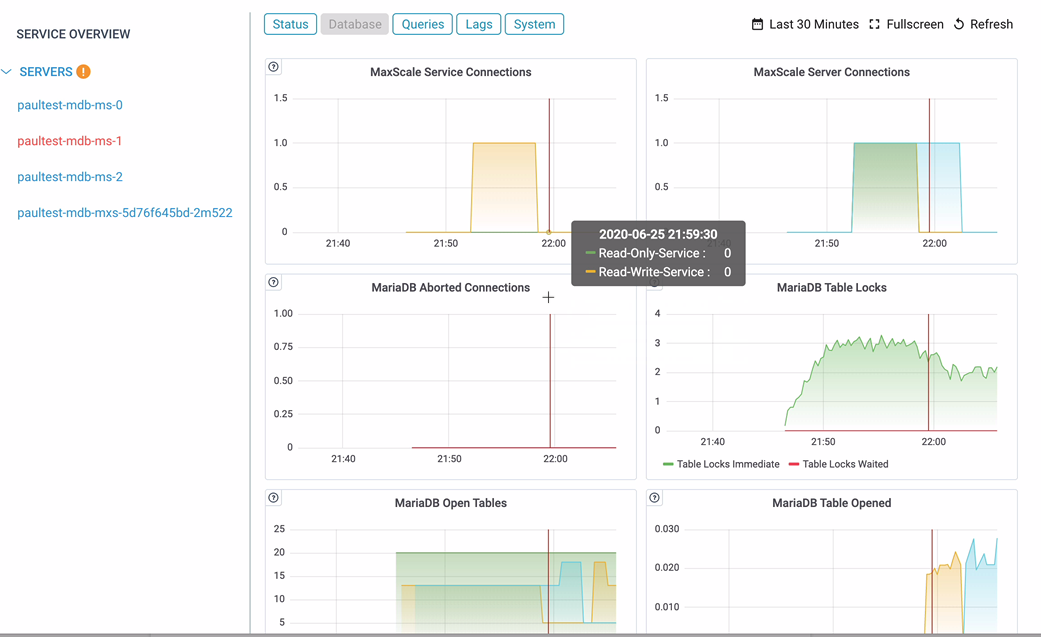Open the Last 30 Minutes time range selector
Image resolution: width=1041 pixels, height=637 pixels.
pos(813,24)
